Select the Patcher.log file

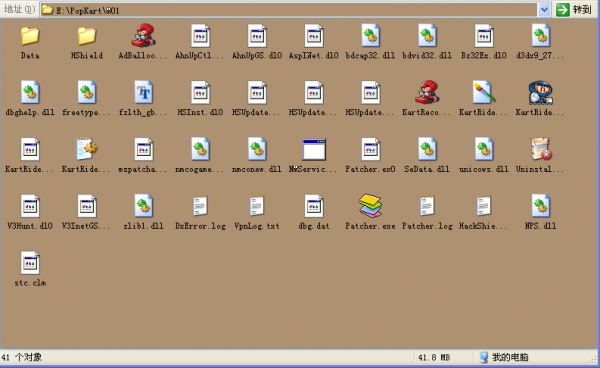click(427, 206)
